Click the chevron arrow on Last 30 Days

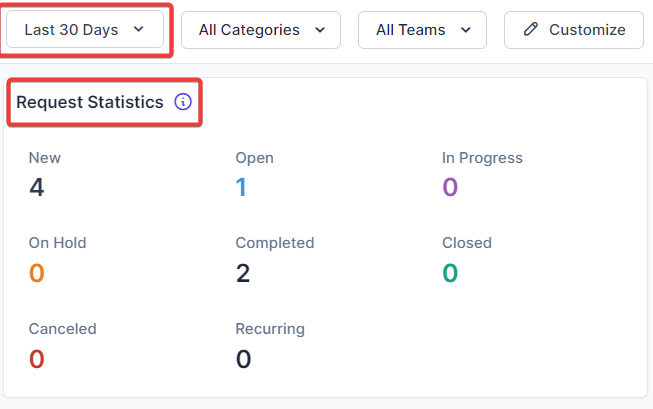139,30
